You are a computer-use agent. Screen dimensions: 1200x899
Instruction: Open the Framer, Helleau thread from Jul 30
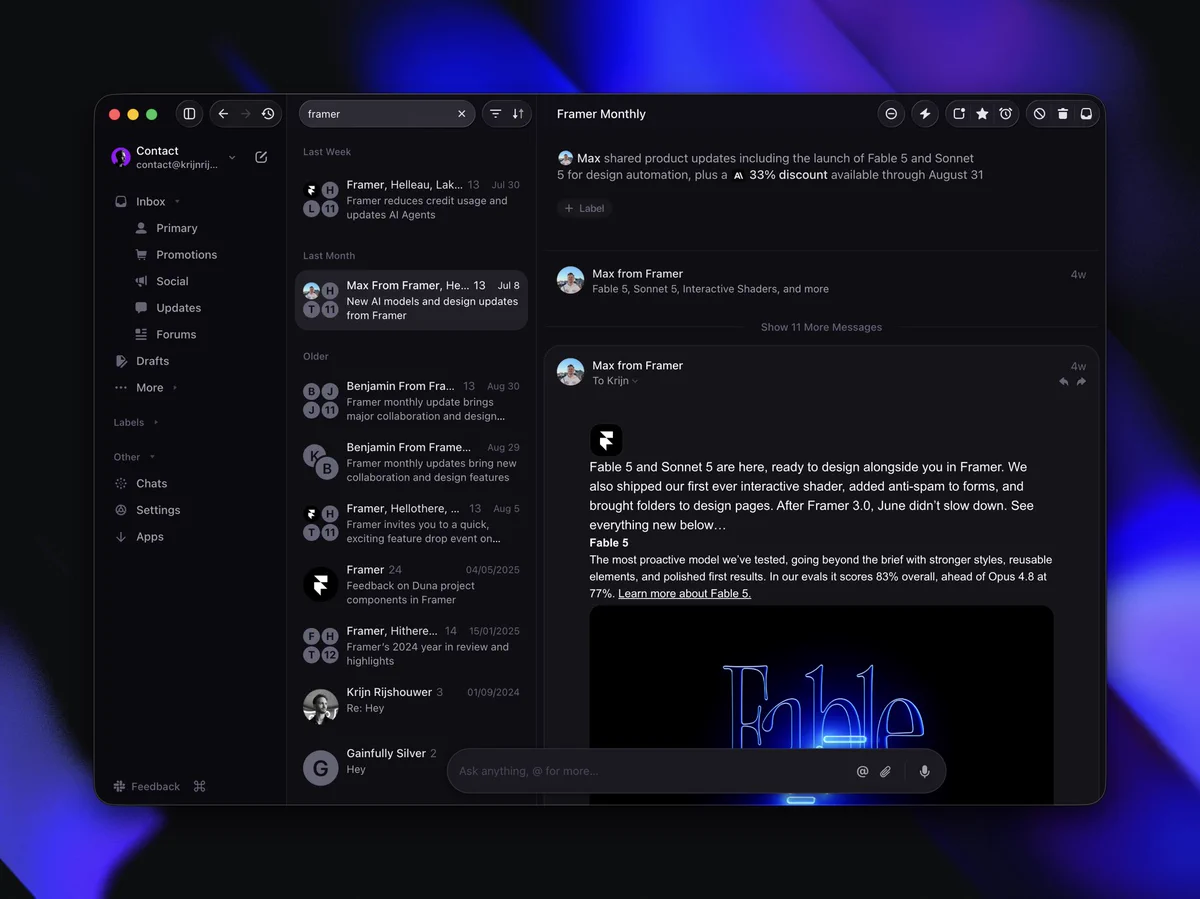click(x=411, y=200)
